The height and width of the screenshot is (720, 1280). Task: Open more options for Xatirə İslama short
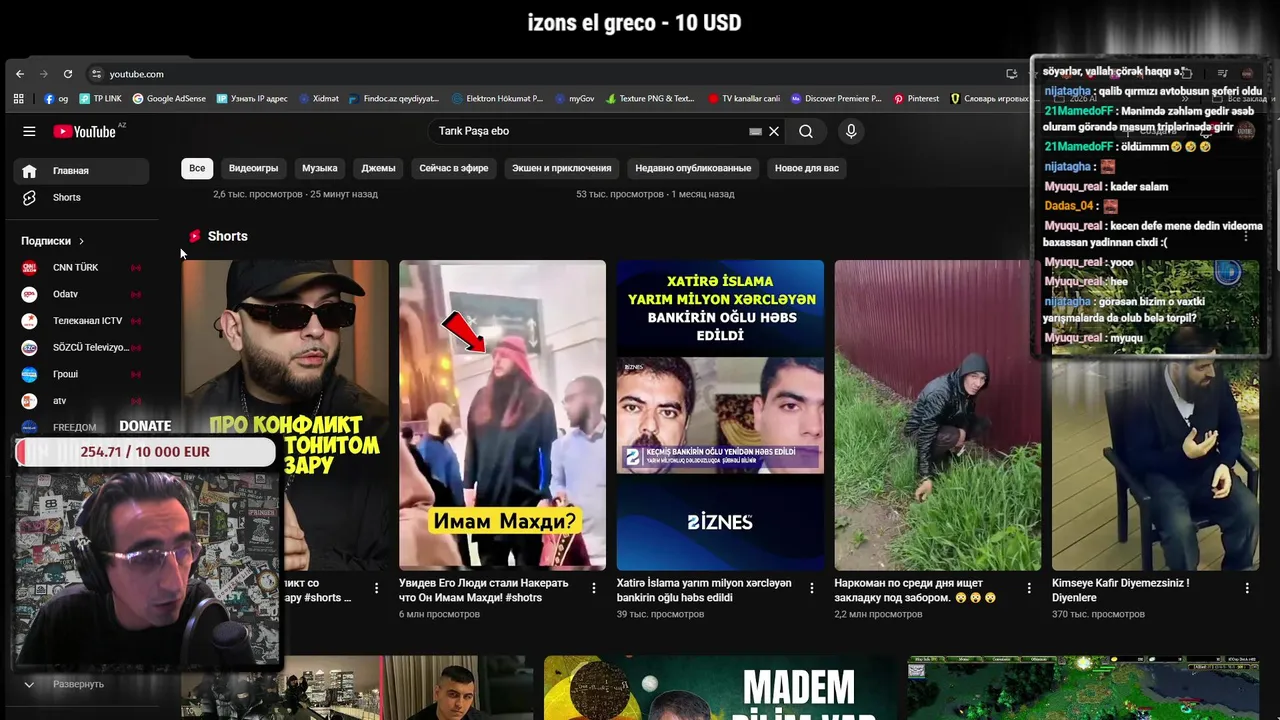click(812, 588)
